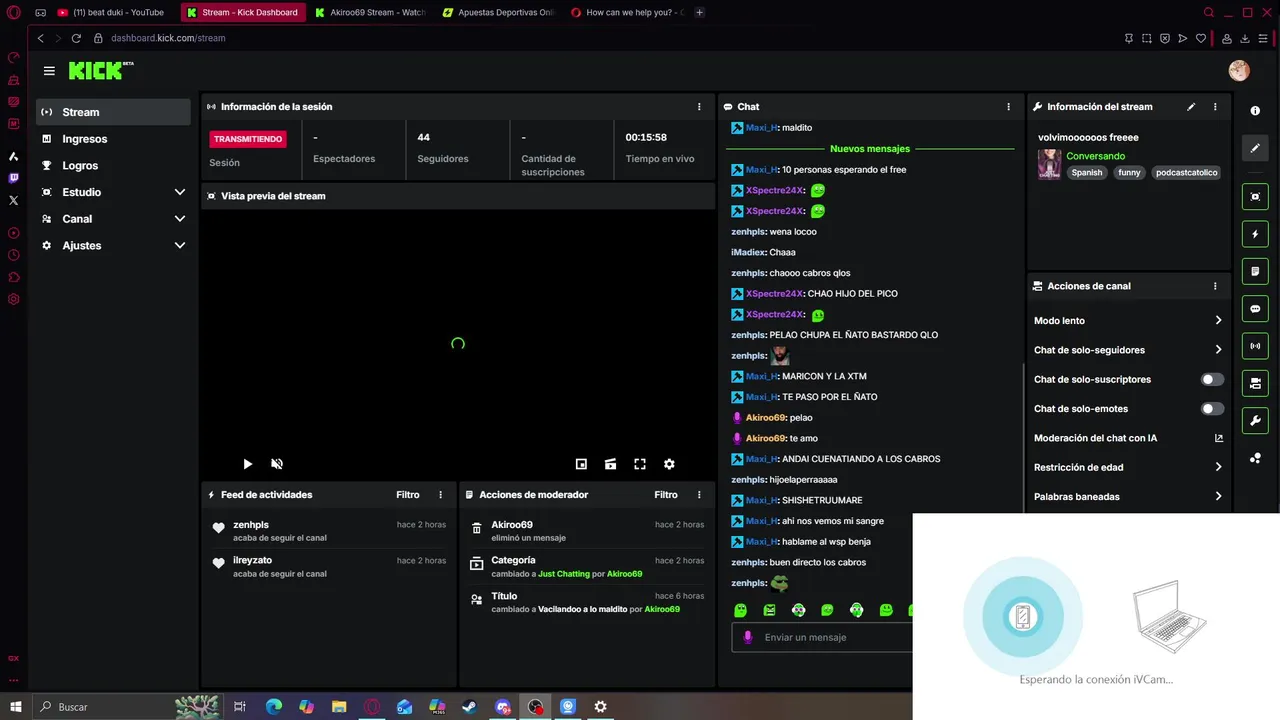Viewport: 1280px width, 720px height.
Task: Open picture-in-picture for stream preview
Action: click(x=581, y=464)
